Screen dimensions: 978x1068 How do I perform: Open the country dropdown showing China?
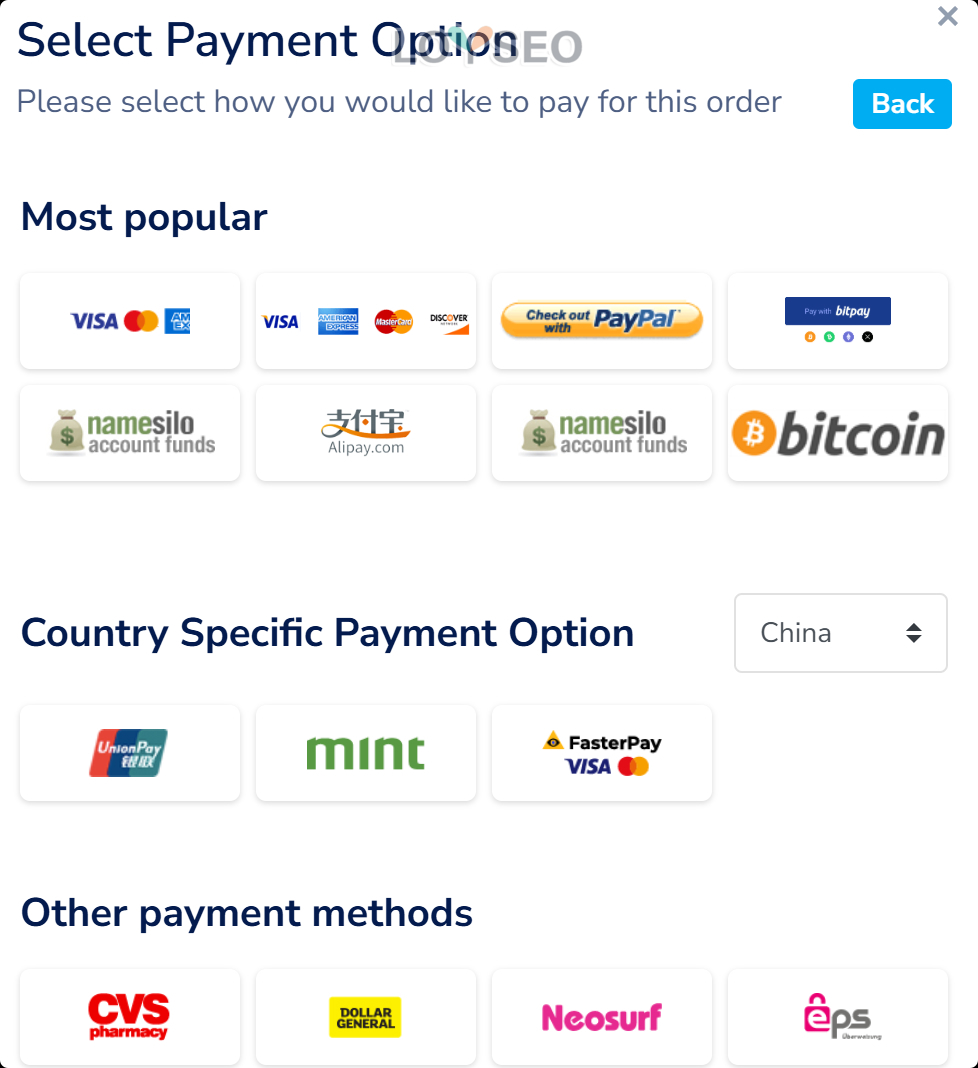[840, 633]
